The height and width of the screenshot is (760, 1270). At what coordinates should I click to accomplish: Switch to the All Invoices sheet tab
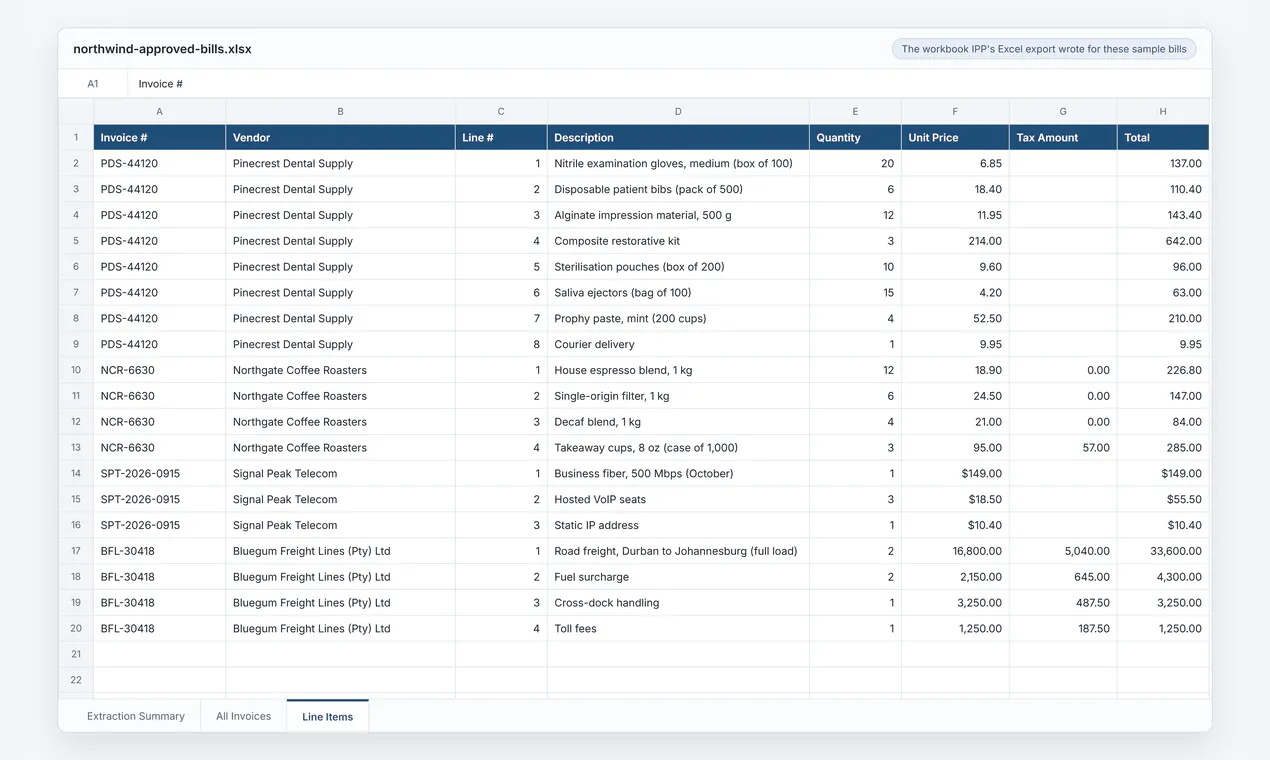point(244,716)
